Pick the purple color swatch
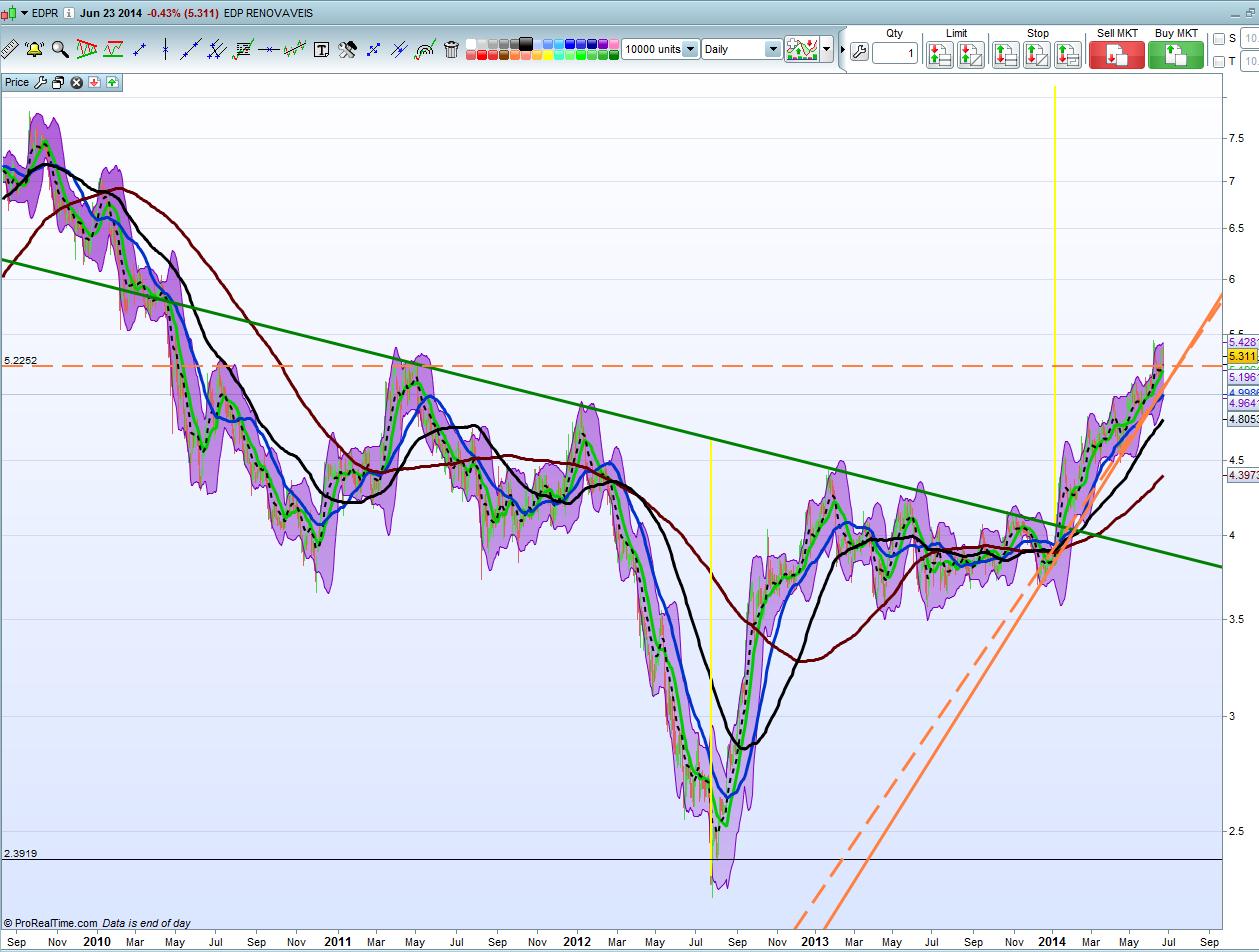This screenshot has height=952, width=1259. (x=603, y=44)
